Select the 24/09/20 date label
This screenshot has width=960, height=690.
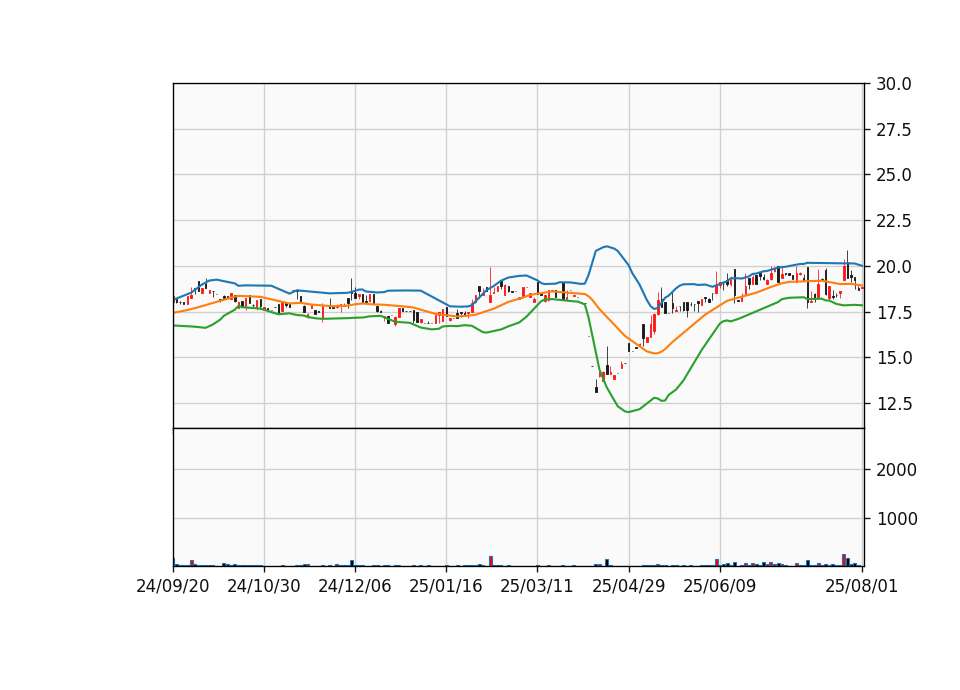click(173, 586)
